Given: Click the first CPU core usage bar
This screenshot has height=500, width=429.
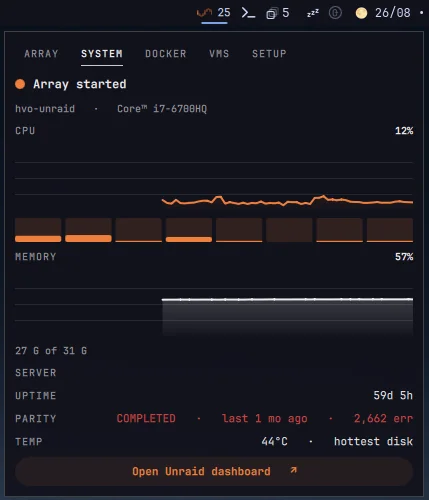Looking at the screenshot, I should (38, 230).
